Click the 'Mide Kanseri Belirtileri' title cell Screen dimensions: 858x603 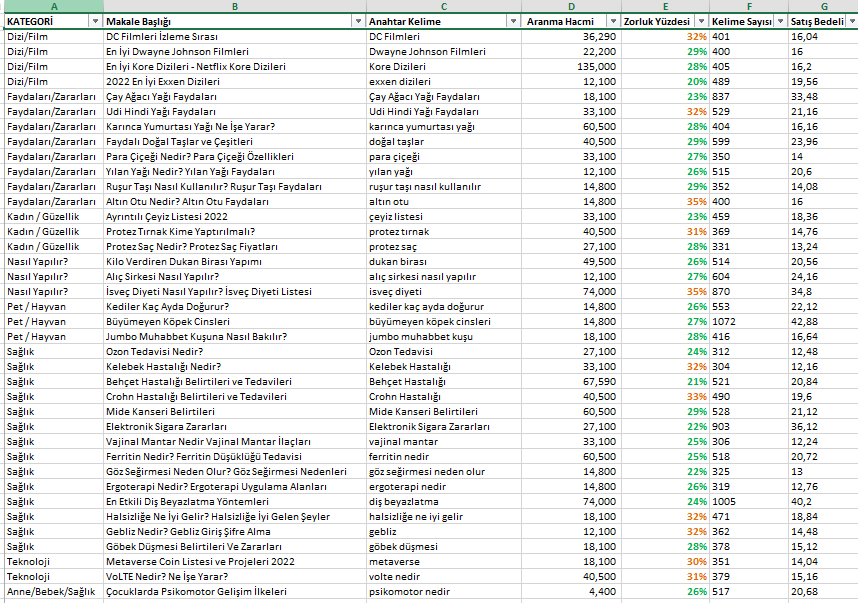(x=235, y=411)
